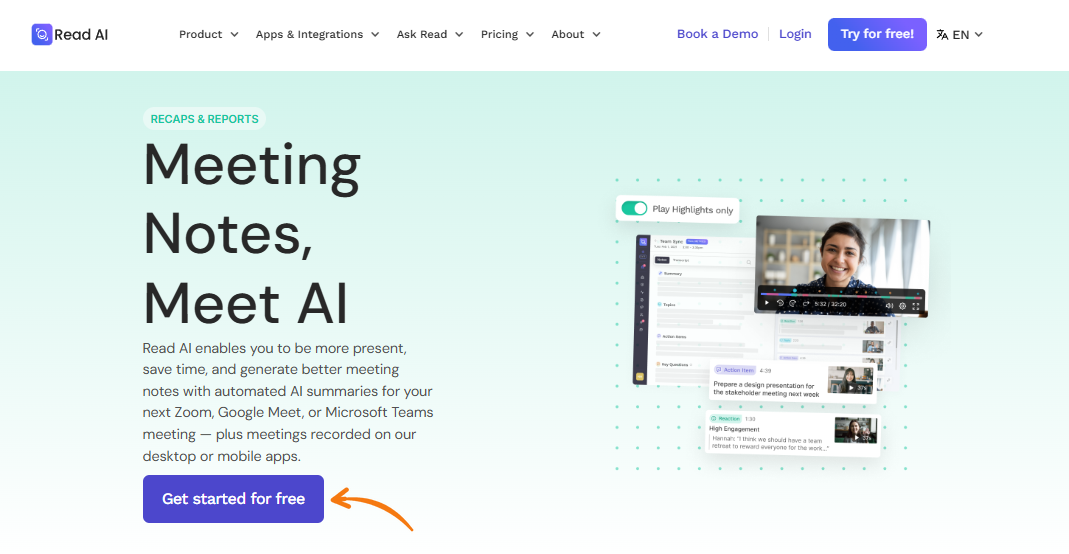Click the yellow badge at the sidebar bottom

click(640, 376)
